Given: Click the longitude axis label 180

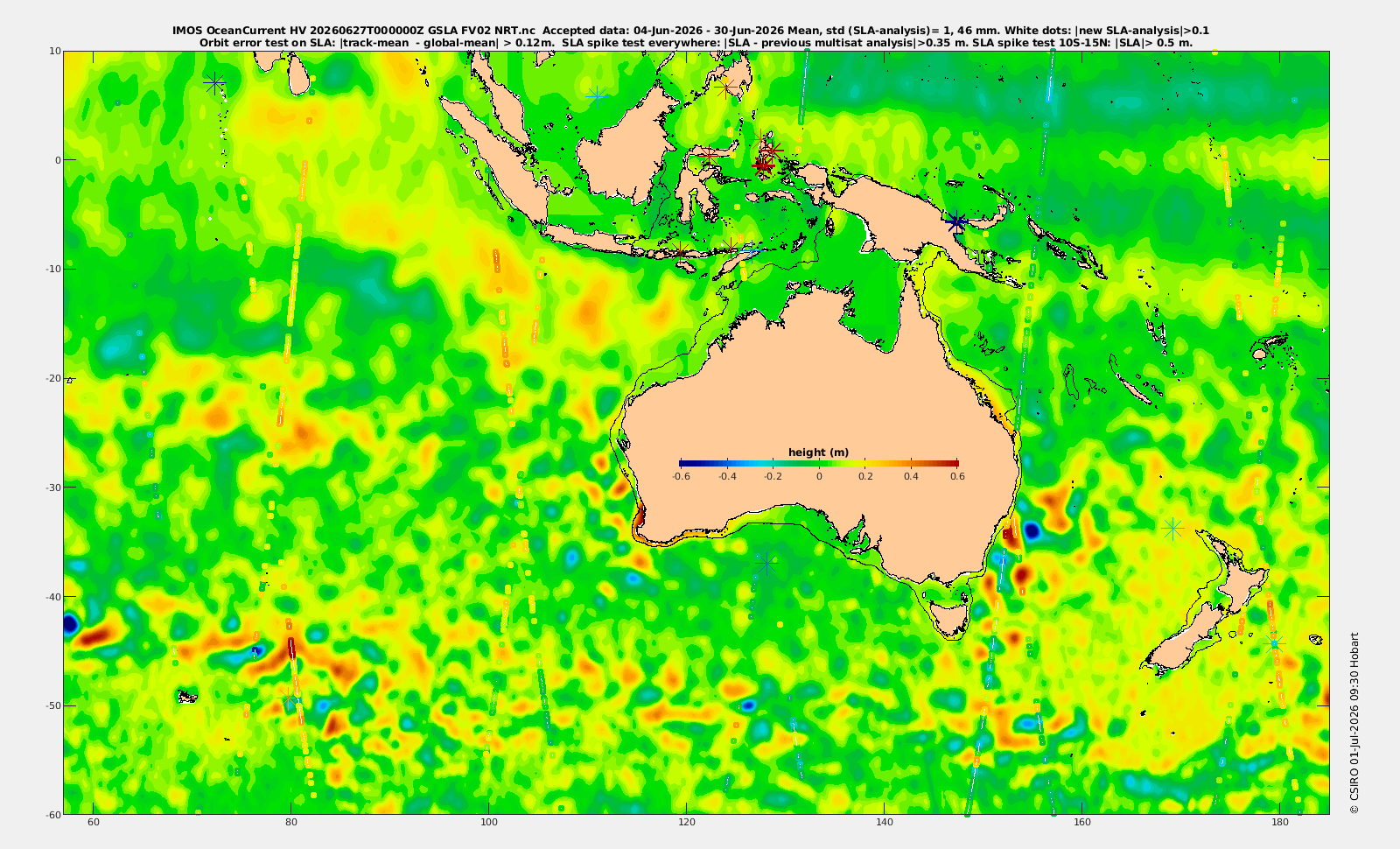Looking at the screenshot, I should click(x=1279, y=822).
